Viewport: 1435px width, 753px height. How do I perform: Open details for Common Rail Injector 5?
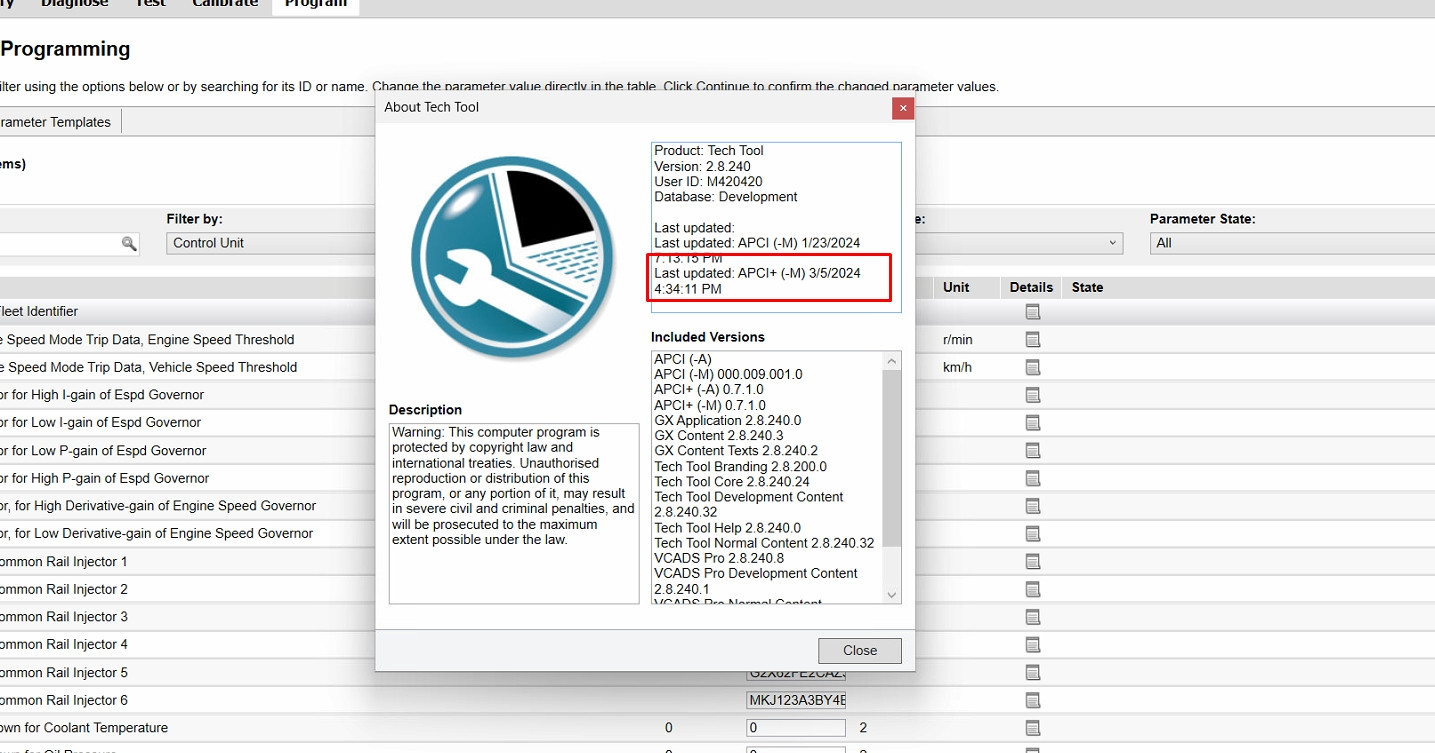1033,673
